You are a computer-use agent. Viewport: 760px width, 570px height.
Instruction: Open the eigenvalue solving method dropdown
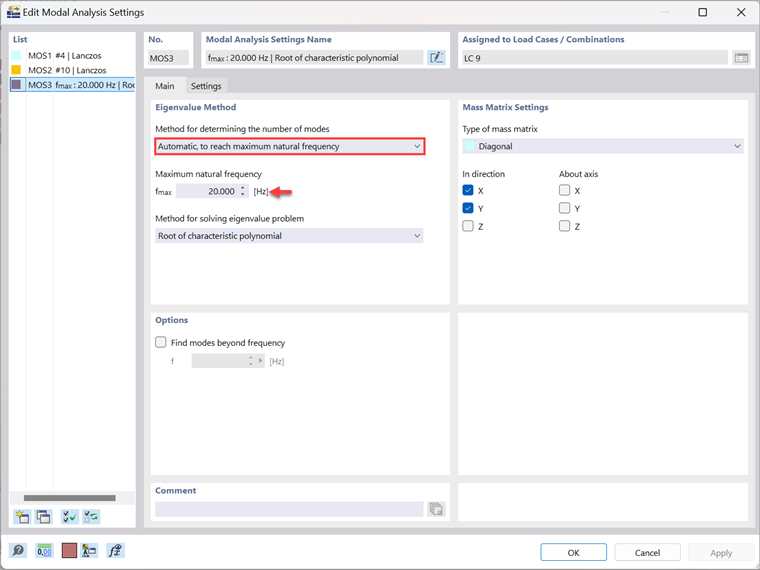tap(289, 236)
